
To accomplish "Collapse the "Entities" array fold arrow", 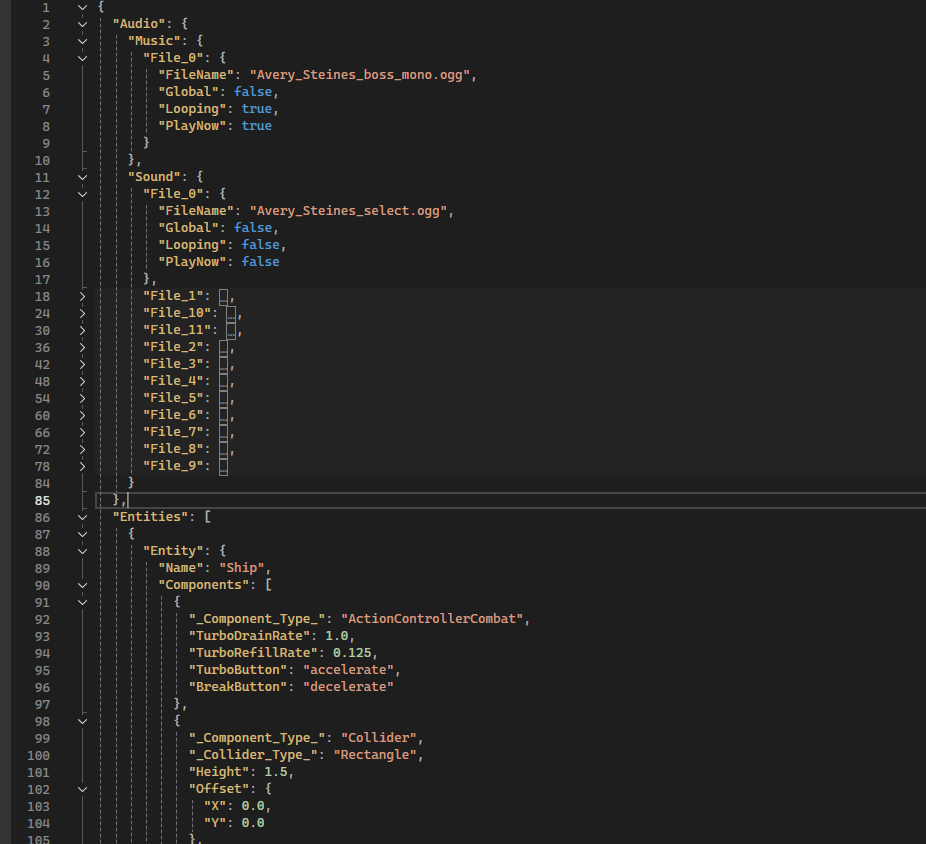I will click(82, 517).
